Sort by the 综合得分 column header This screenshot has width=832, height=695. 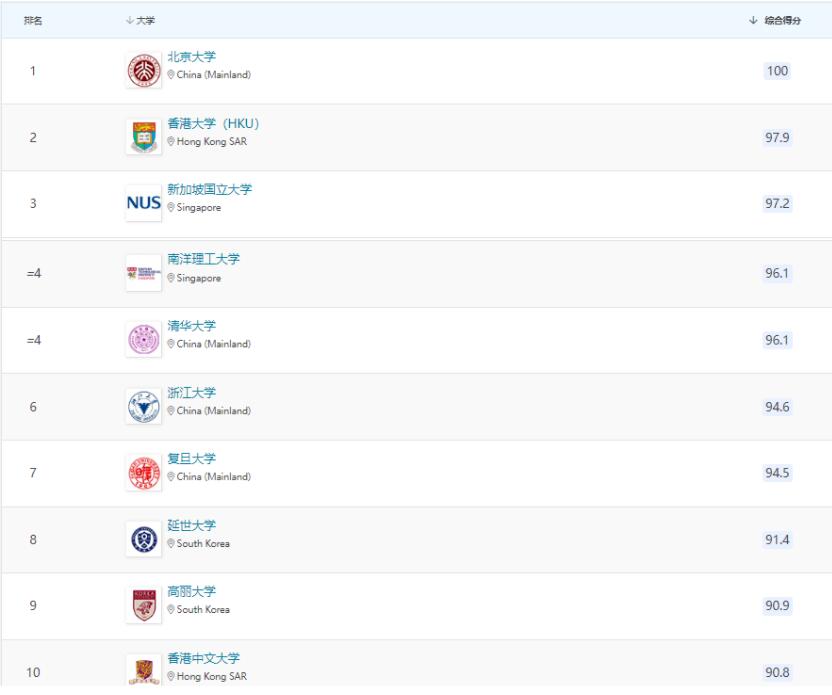pyautogui.click(x=775, y=20)
